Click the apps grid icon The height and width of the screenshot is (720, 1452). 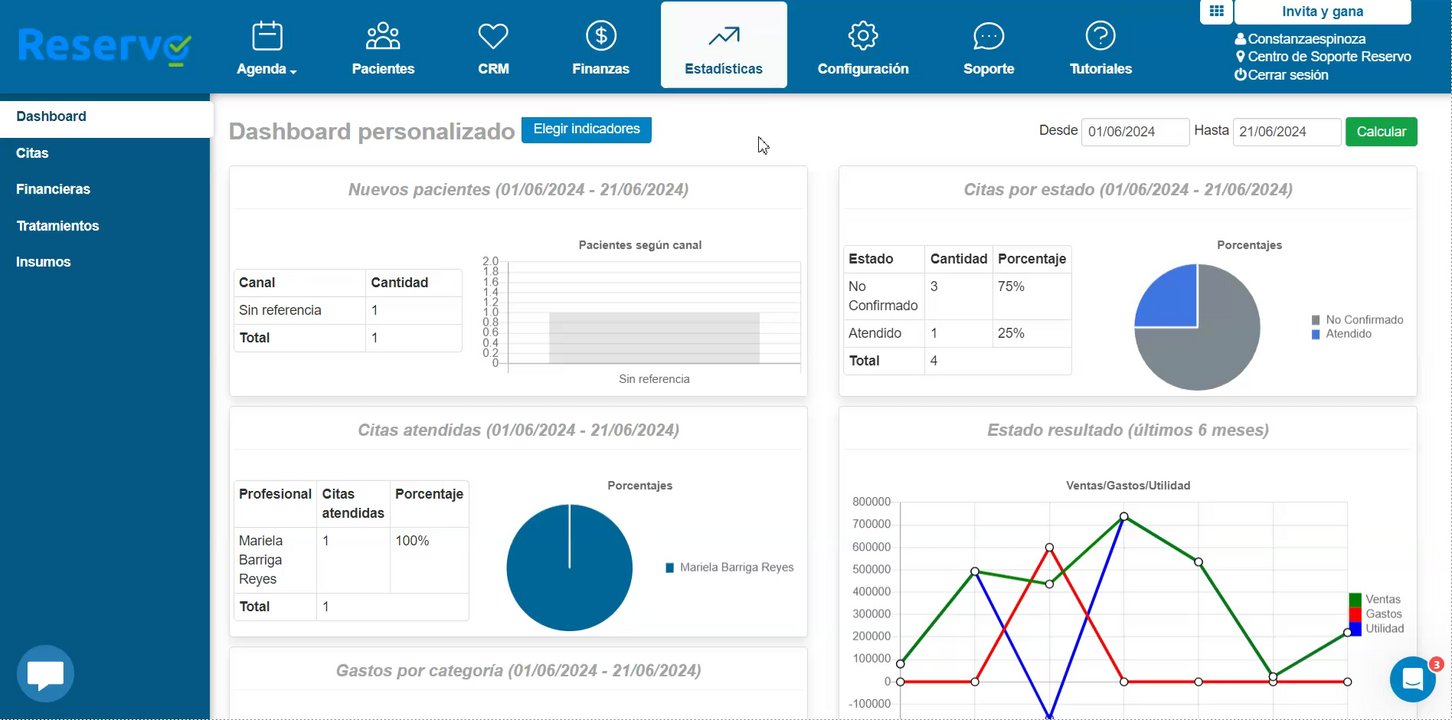coord(1216,12)
